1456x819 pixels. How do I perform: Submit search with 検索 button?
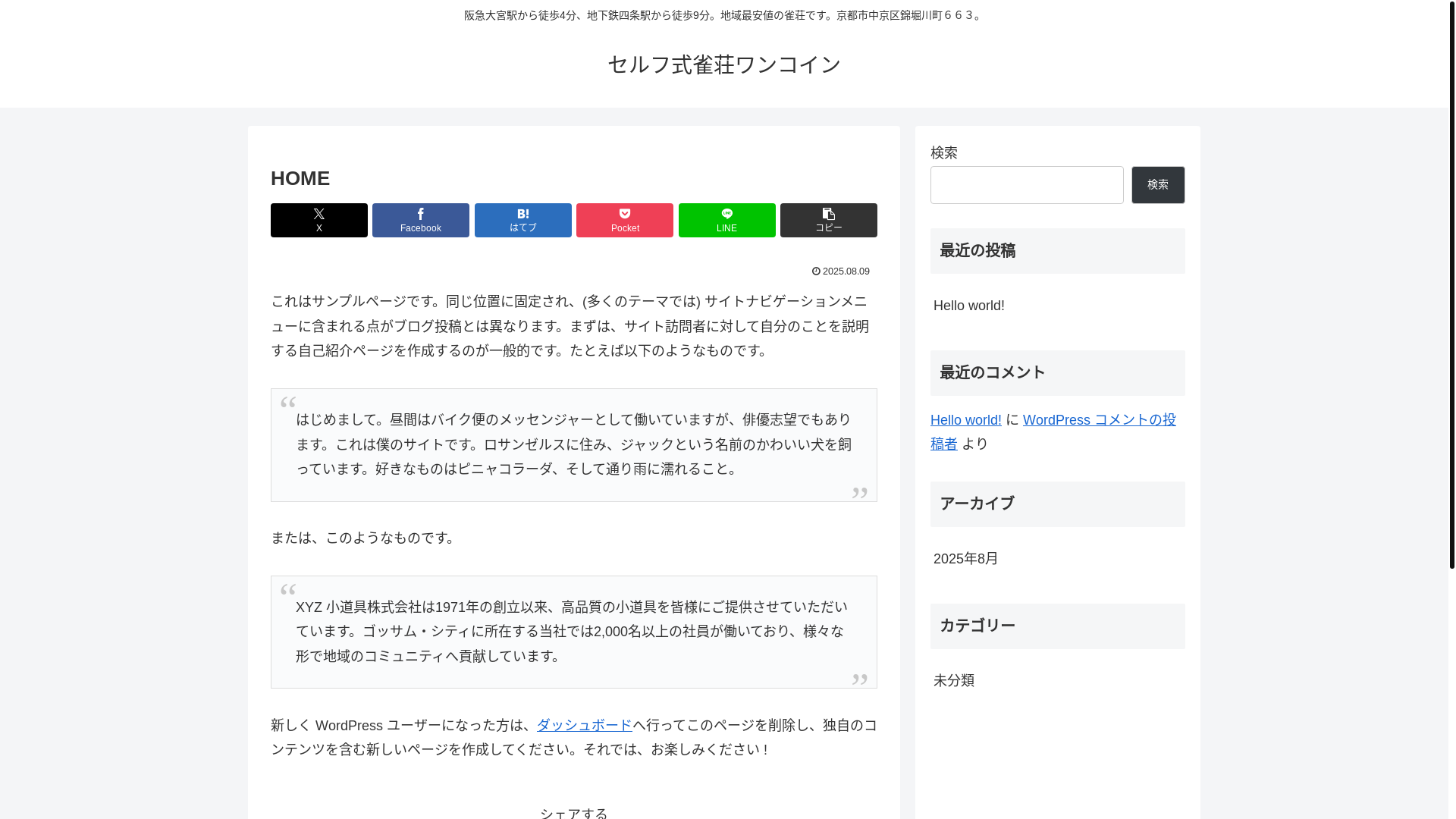tap(1158, 185)
